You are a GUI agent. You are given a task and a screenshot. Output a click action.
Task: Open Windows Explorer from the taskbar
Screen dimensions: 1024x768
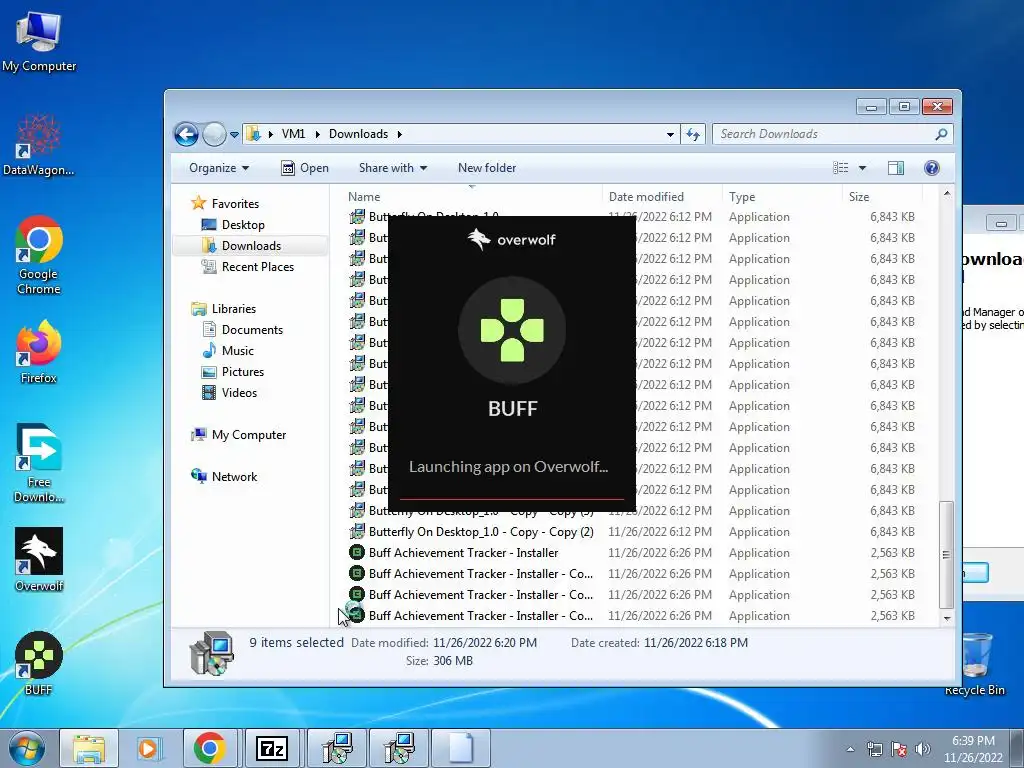pos(89,748)
